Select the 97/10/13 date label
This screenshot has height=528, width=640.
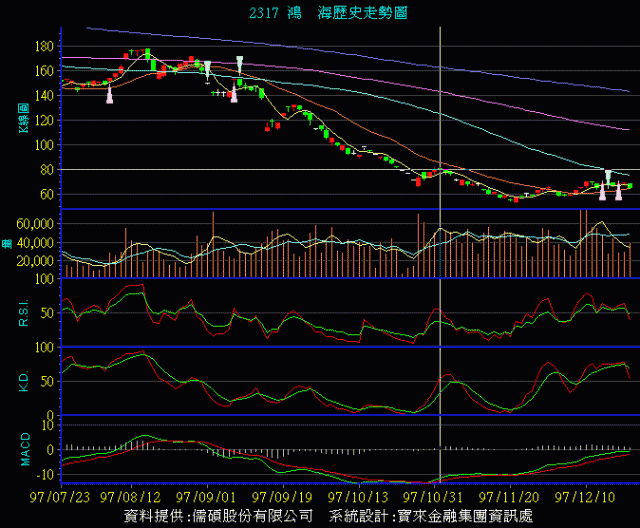358,497
